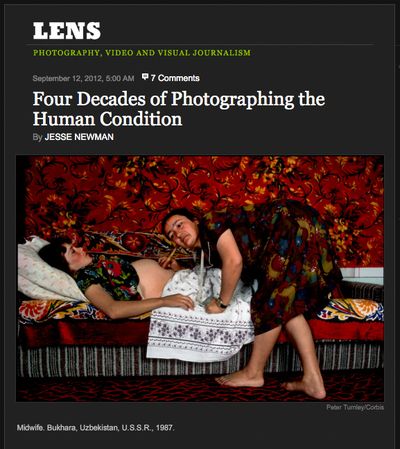Select the Midwife, Bukhara, Uzbekistan caption text
The width and height of the screenshot is (400, 449).
[x=96, y=427]
